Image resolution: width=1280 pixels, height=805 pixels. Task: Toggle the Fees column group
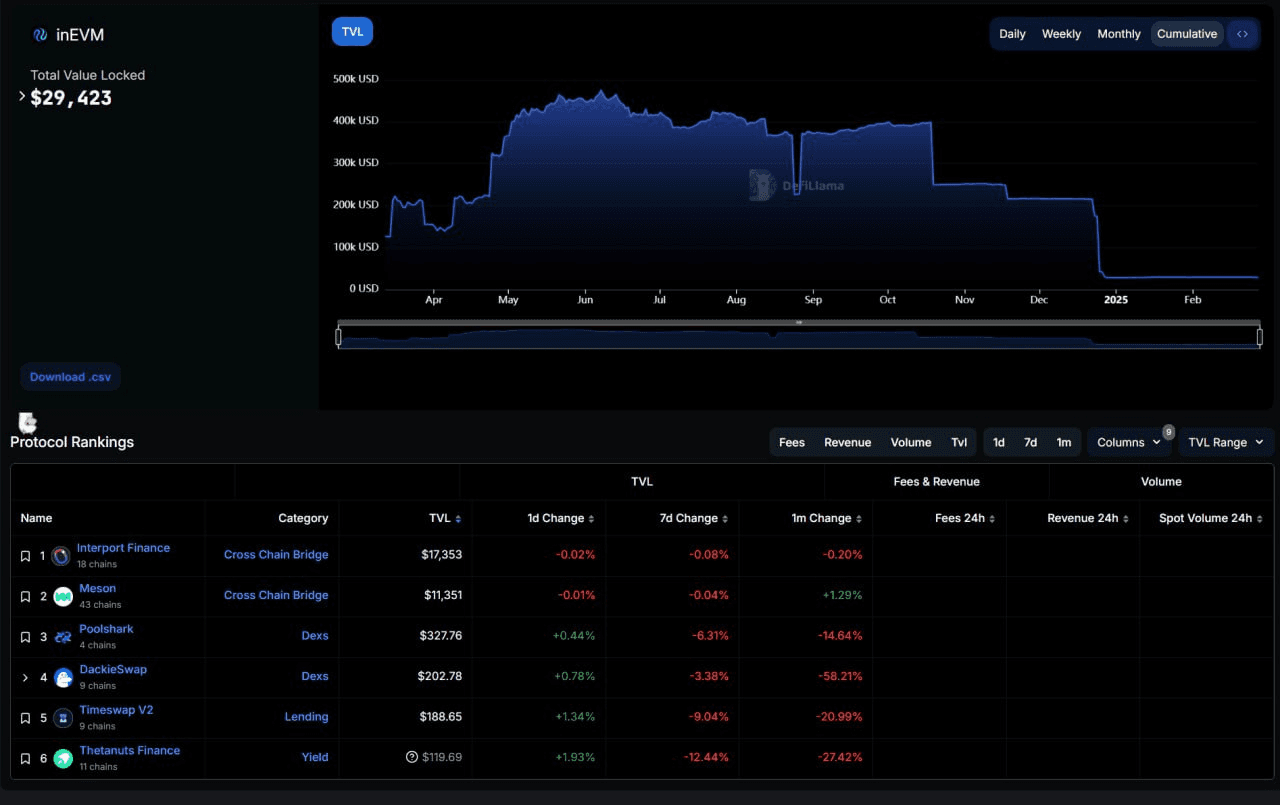(x=792, y=442)
